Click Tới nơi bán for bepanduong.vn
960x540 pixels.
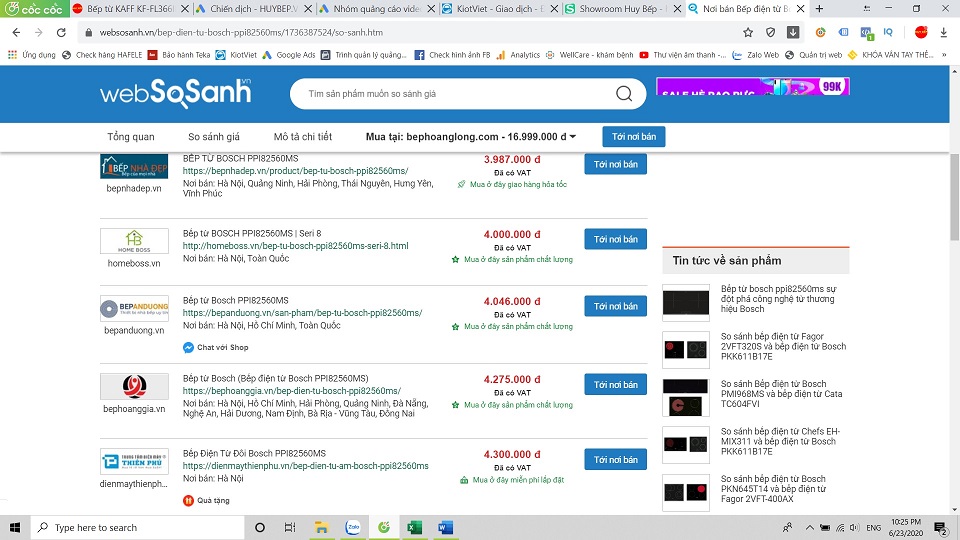tap(615, 306)
